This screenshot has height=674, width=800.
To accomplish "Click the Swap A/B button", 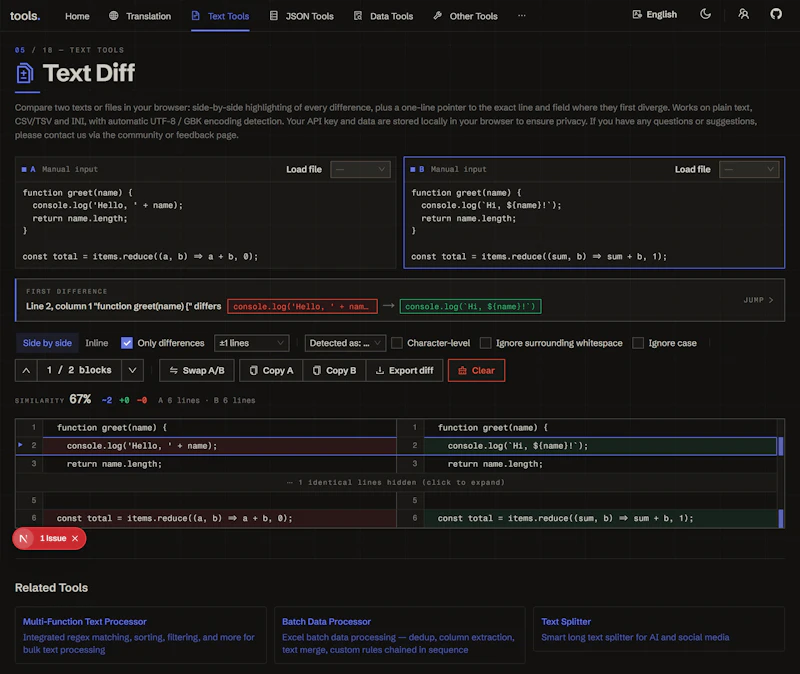I will point(197,370).
